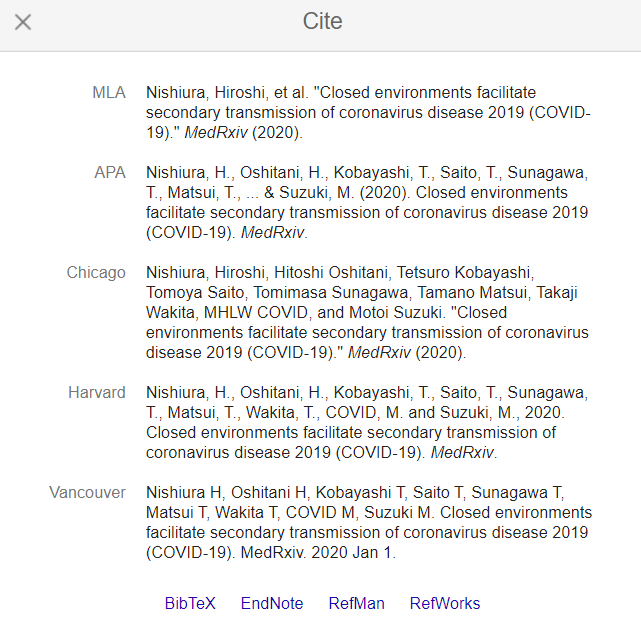
Task: Click italic MedRxiv in the Harvard citation
Action: pos(461,453)
